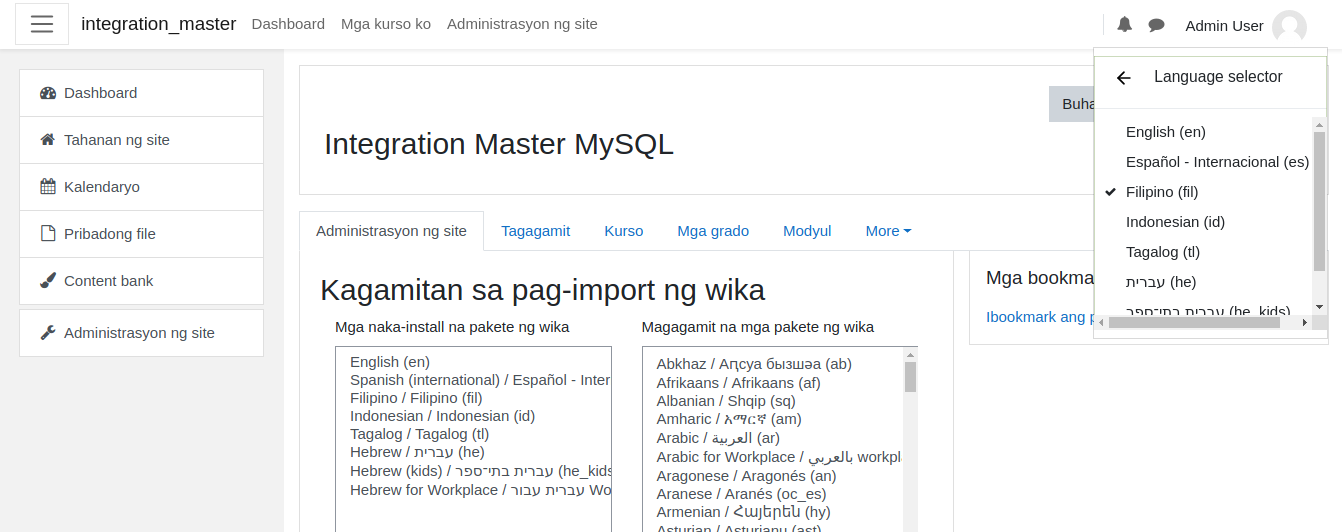Open the notifications bell icon
Image resolution: width=1342 pixels, height=532 pixels.
1125,25
